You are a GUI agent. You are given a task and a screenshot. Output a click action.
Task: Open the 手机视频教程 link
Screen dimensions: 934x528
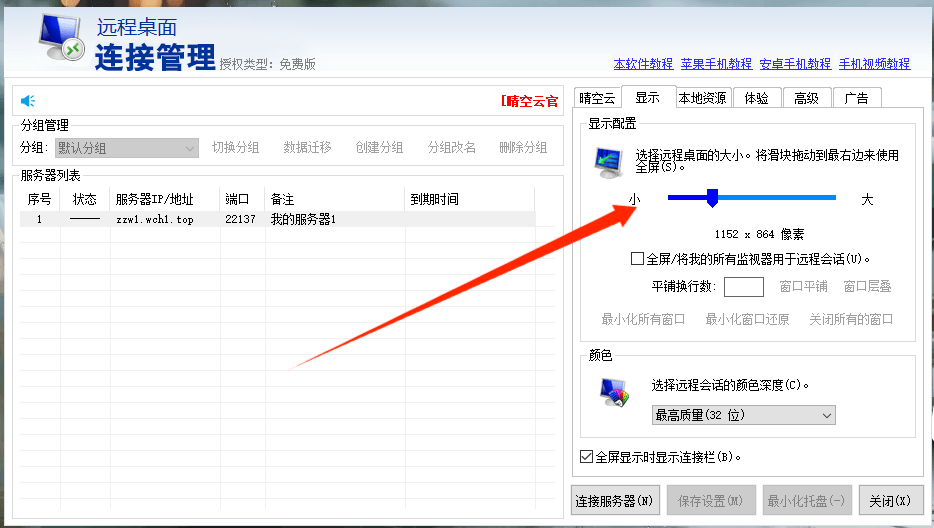coord(874,64)
